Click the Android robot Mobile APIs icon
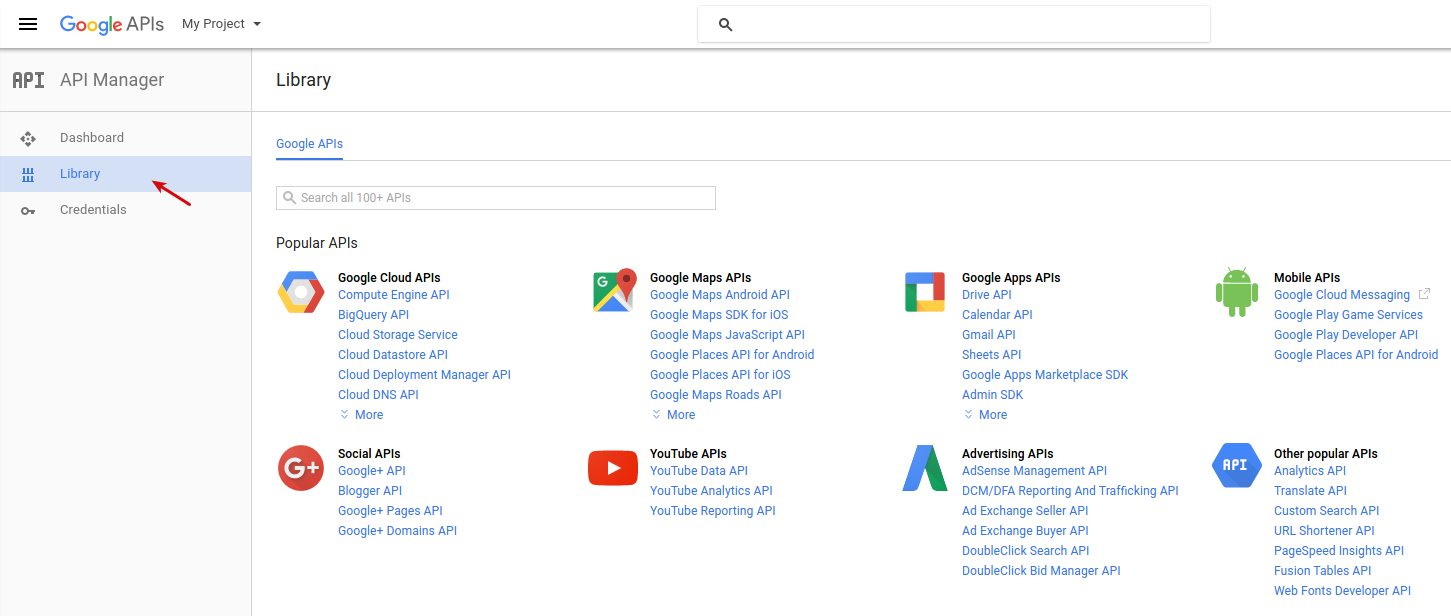Viewport: 1451px width, 616px height. (x=1237, y=293)
